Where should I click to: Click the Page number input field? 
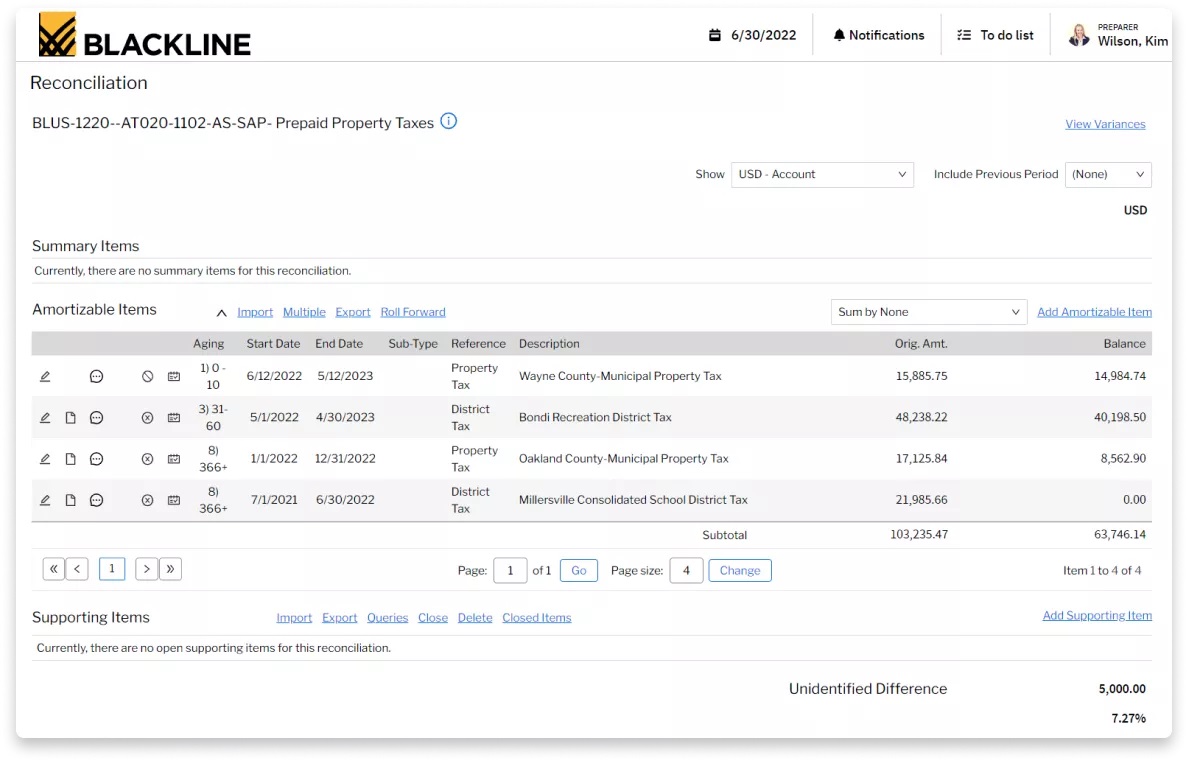510,570
